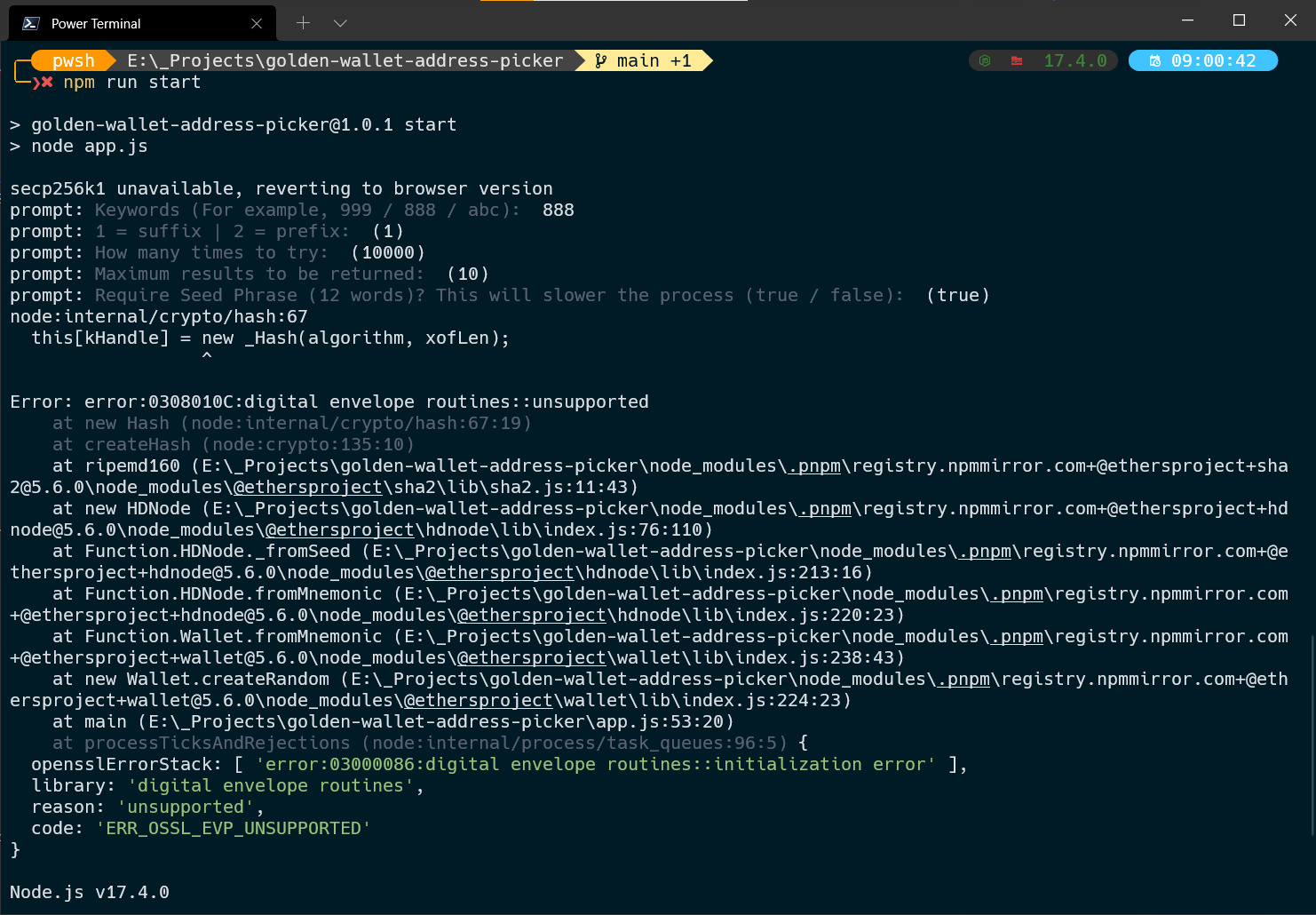Click the PowerShell icon on the Power Terminal tab
This screenshot has height=915, width=1316.
[x=30, y=22]
